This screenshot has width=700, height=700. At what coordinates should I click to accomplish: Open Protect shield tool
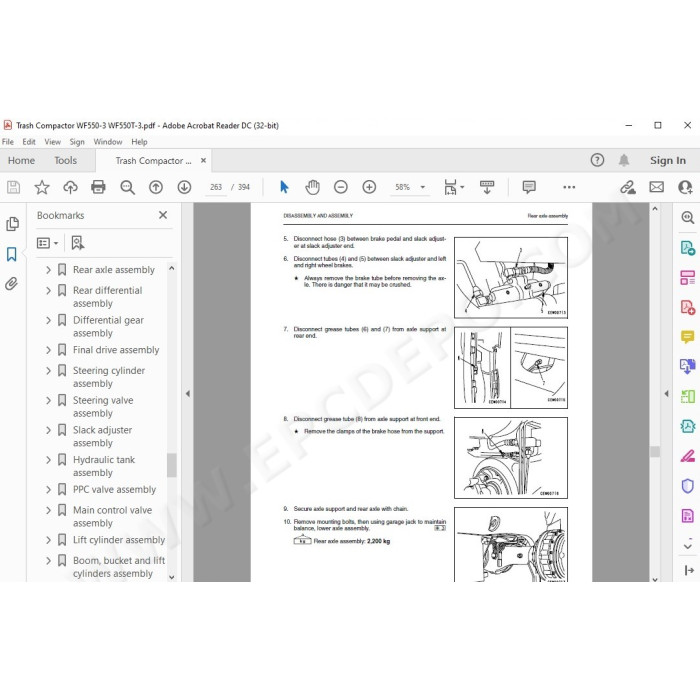(688, 486)
